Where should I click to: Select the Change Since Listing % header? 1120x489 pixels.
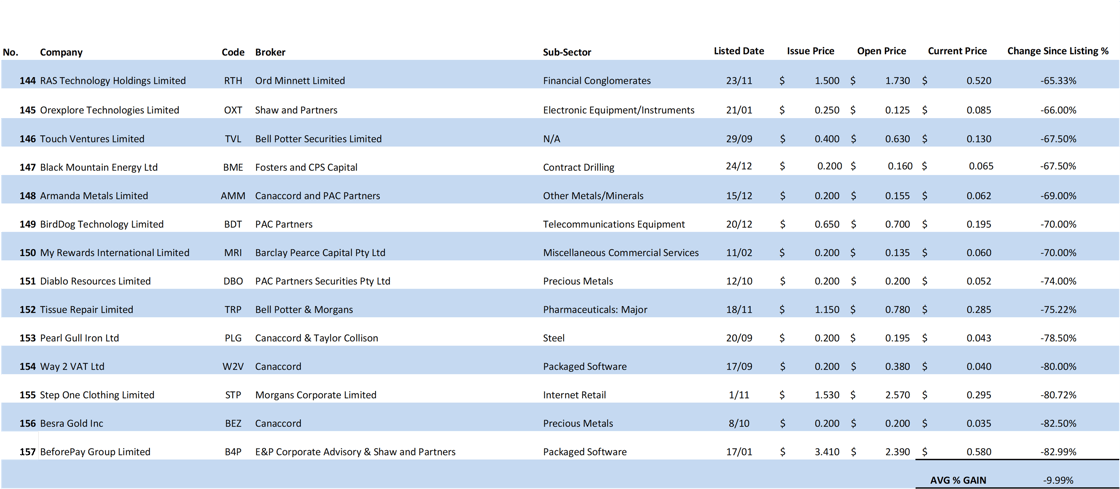pyautogui.click(x=1058, y=51)
